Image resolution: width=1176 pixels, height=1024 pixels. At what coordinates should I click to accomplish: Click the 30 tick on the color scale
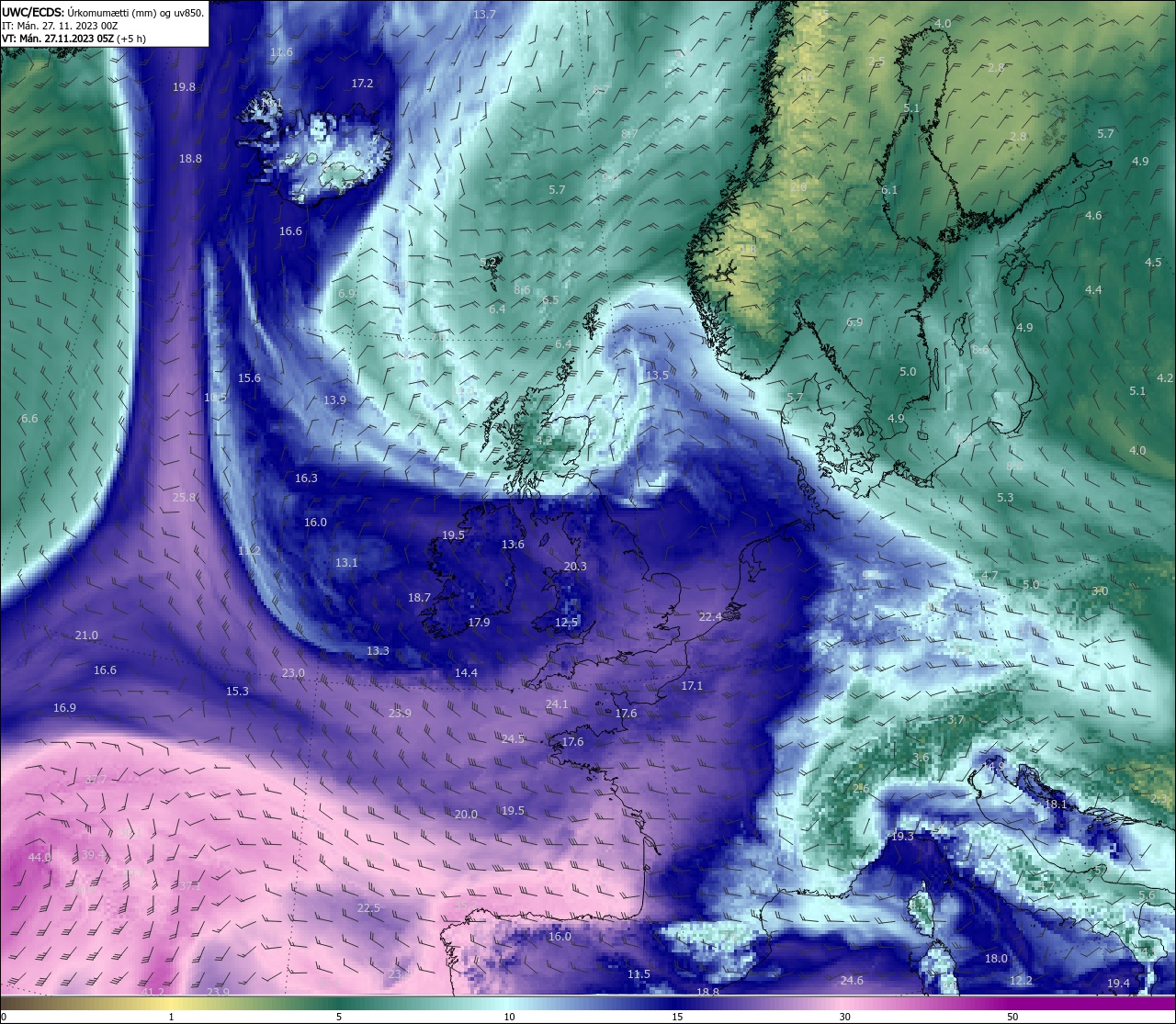[x=844, y=1017]
